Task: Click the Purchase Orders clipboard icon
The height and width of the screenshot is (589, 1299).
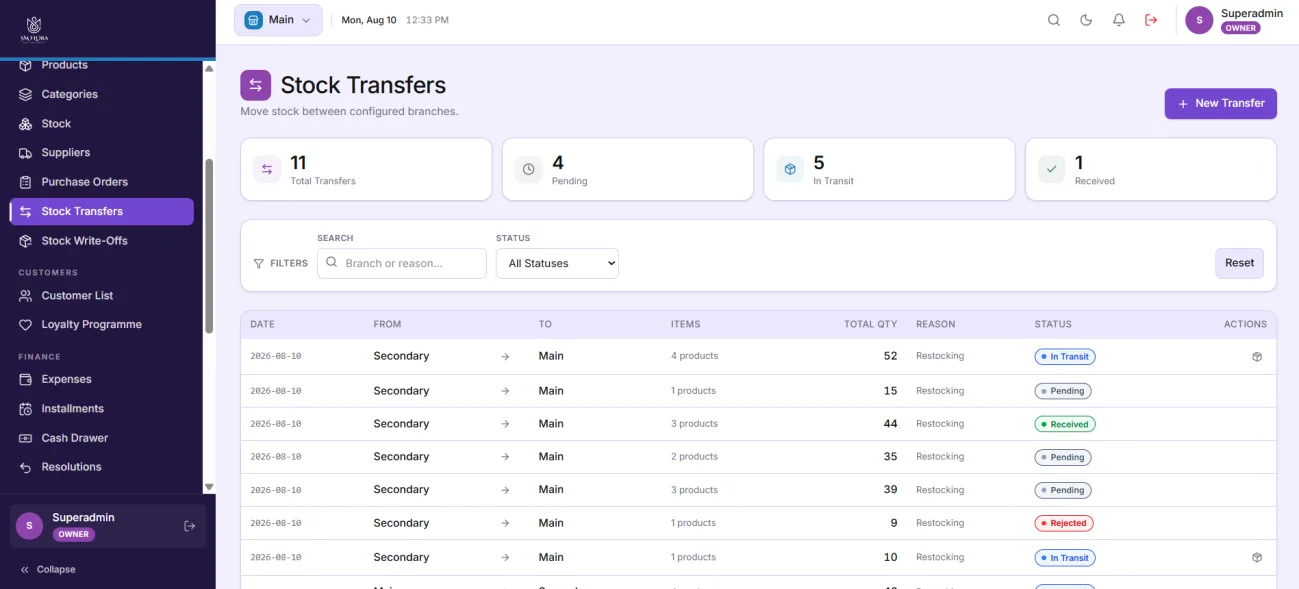Action: [x=26, y=182]
